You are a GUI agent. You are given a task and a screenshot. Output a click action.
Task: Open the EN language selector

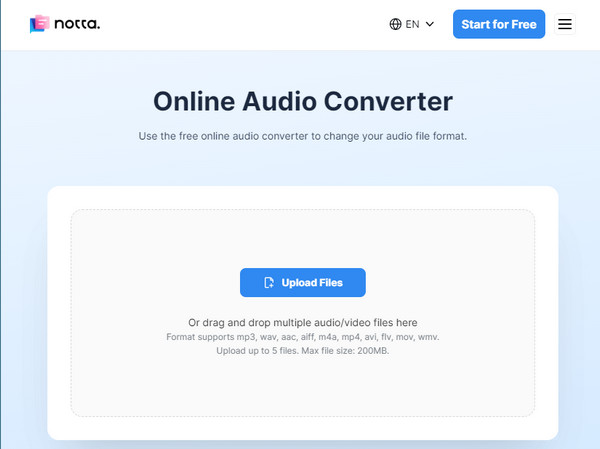pyautogui.click(x=411, y=24)
